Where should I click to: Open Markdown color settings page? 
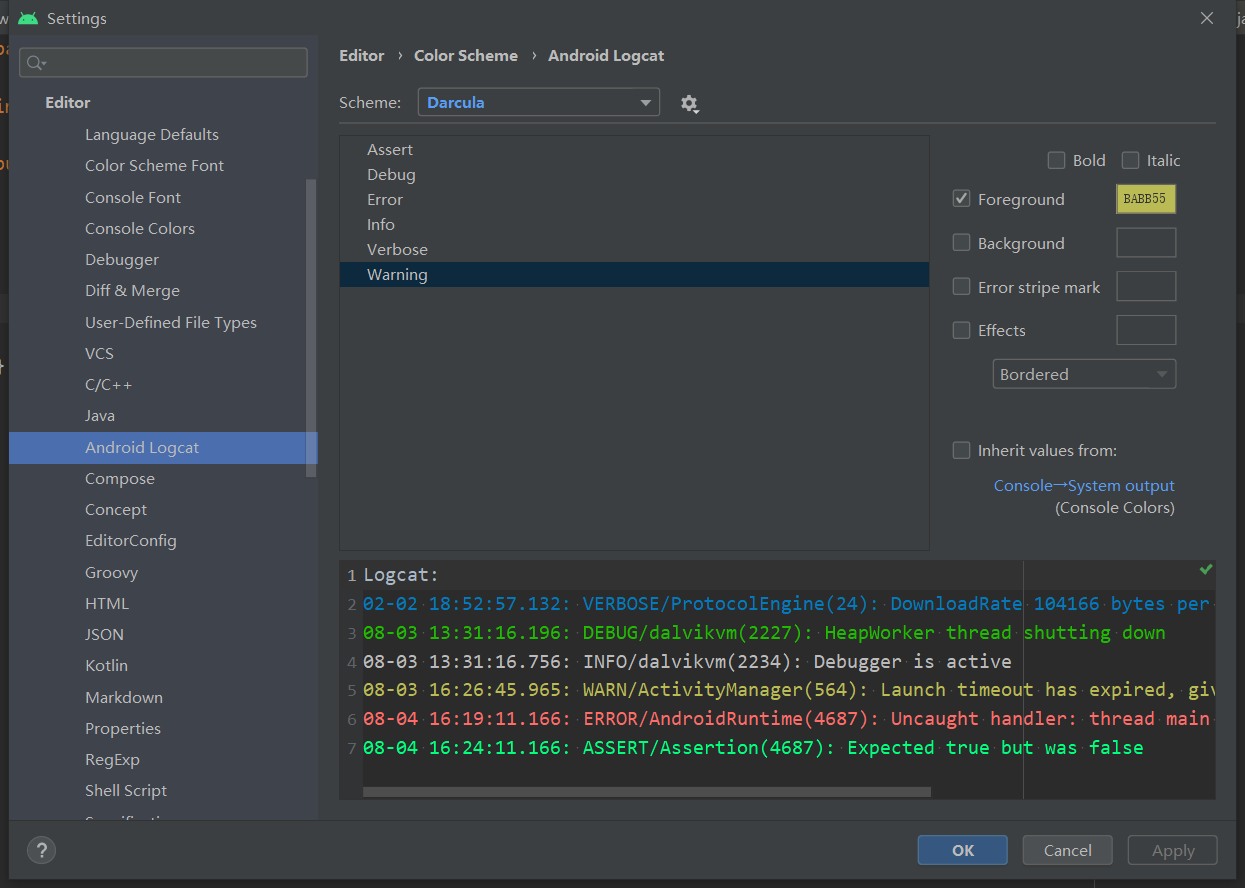point(124,697)
